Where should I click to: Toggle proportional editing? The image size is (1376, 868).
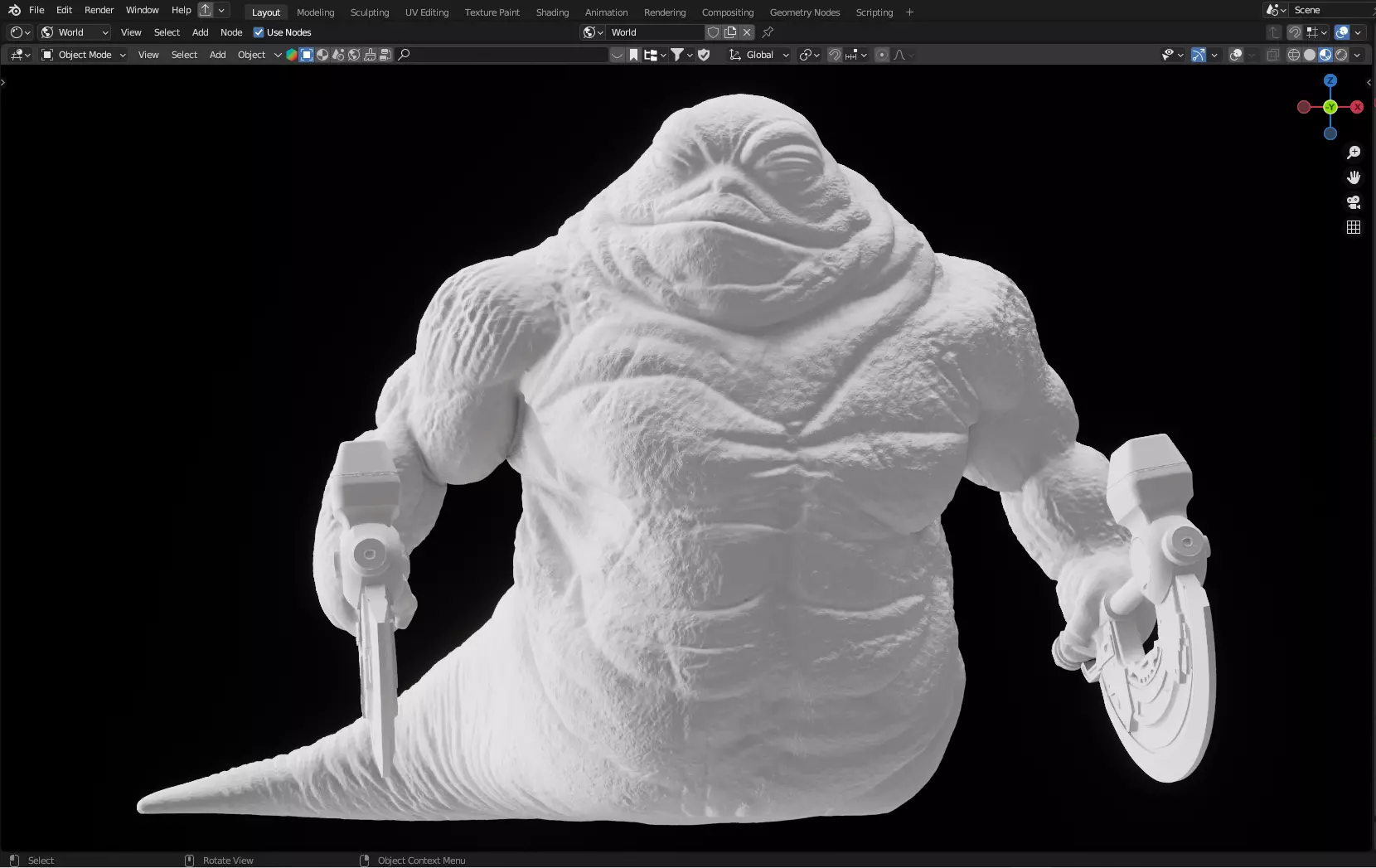coord(882,55)
